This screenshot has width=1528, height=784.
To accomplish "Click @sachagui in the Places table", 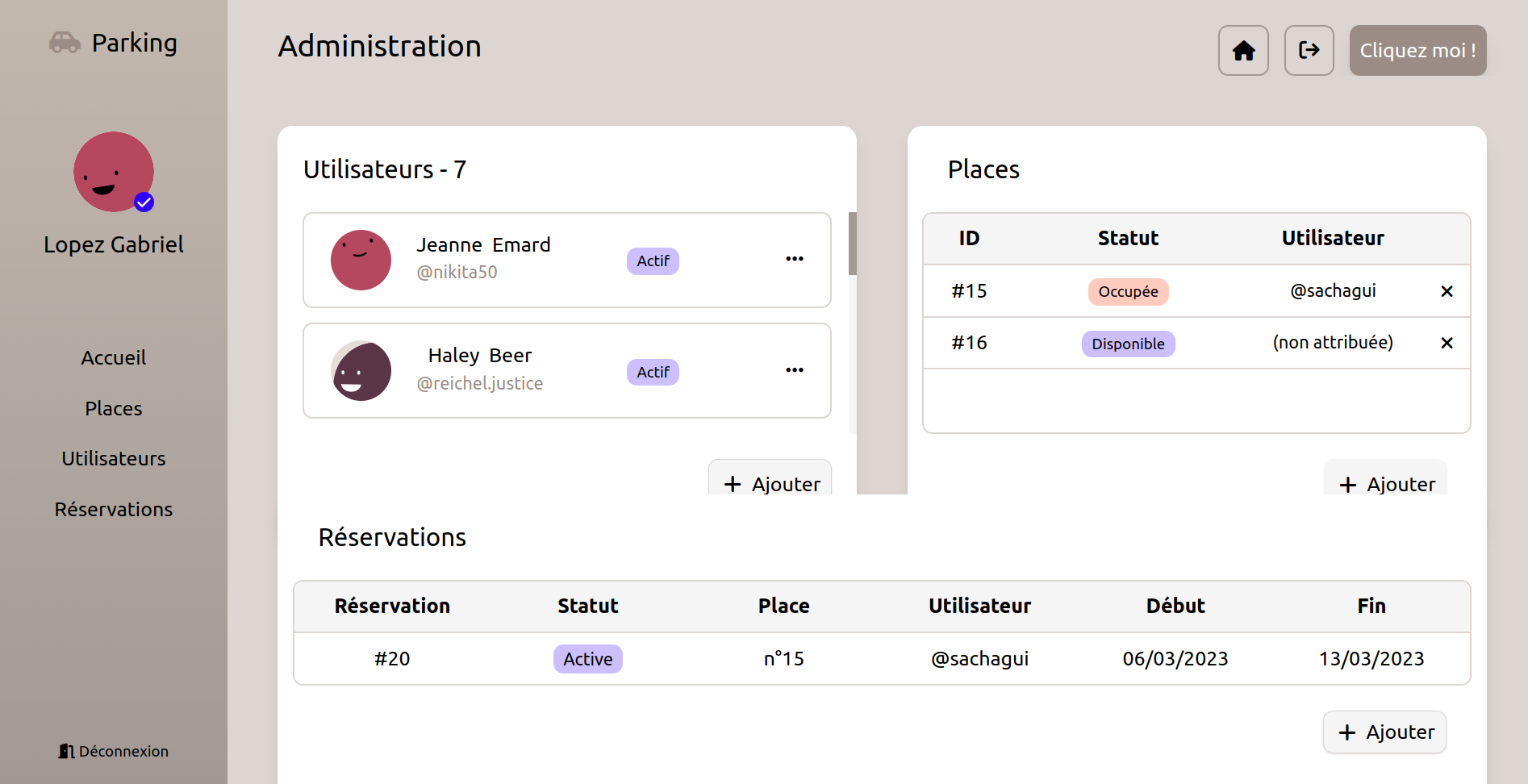I will [x=1333, y=290].
